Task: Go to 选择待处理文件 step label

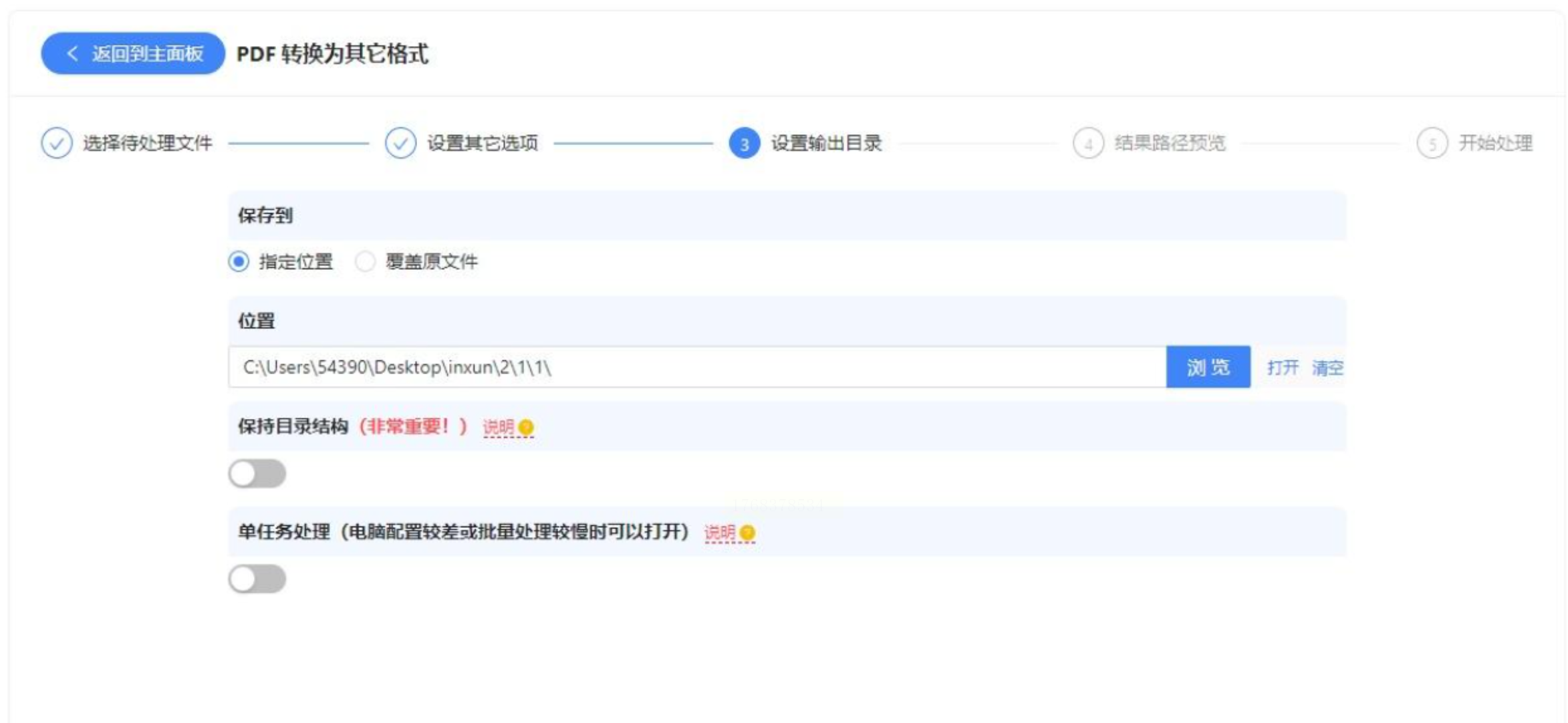Action: (147, 143)
